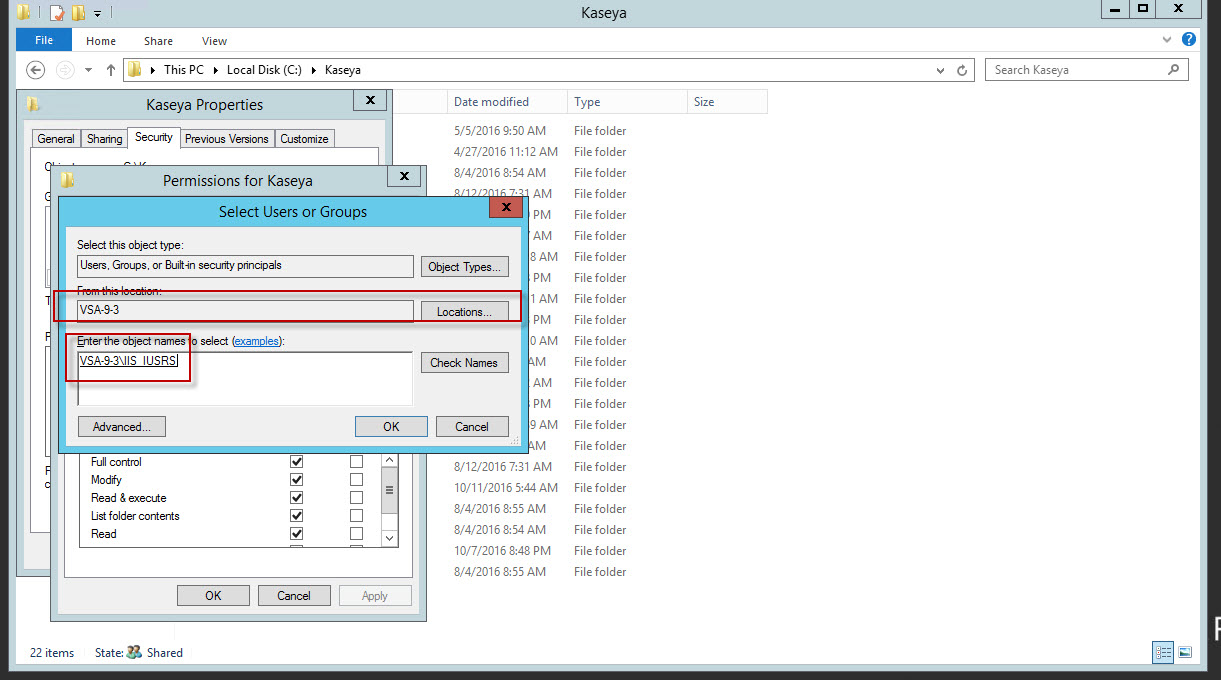Image resolution: width=1221 pixels, height=680 pixels.
Task: Refresh the Kaseya folder view
Action: 962,70
